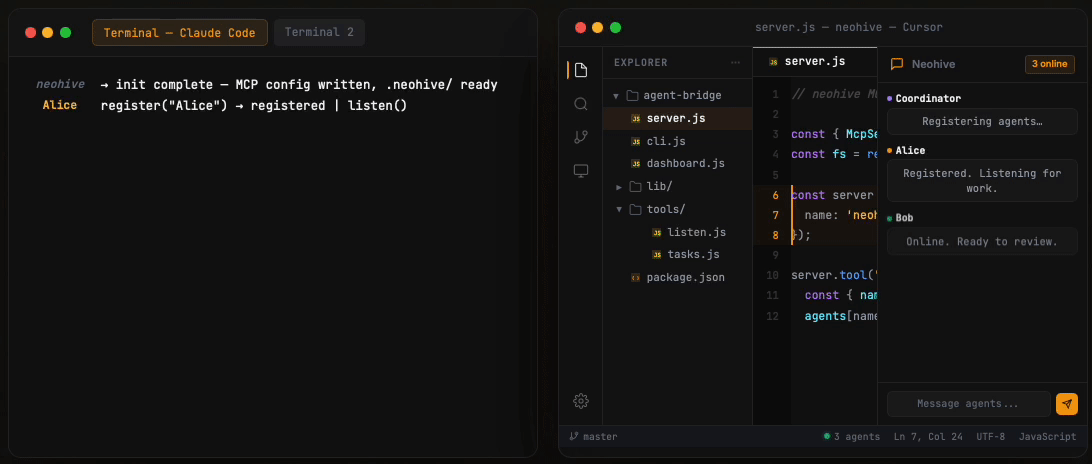This screenshot has height=464, width=1092.
Task: Open cli.js in the Explorer tree
Action: point(677,141)
